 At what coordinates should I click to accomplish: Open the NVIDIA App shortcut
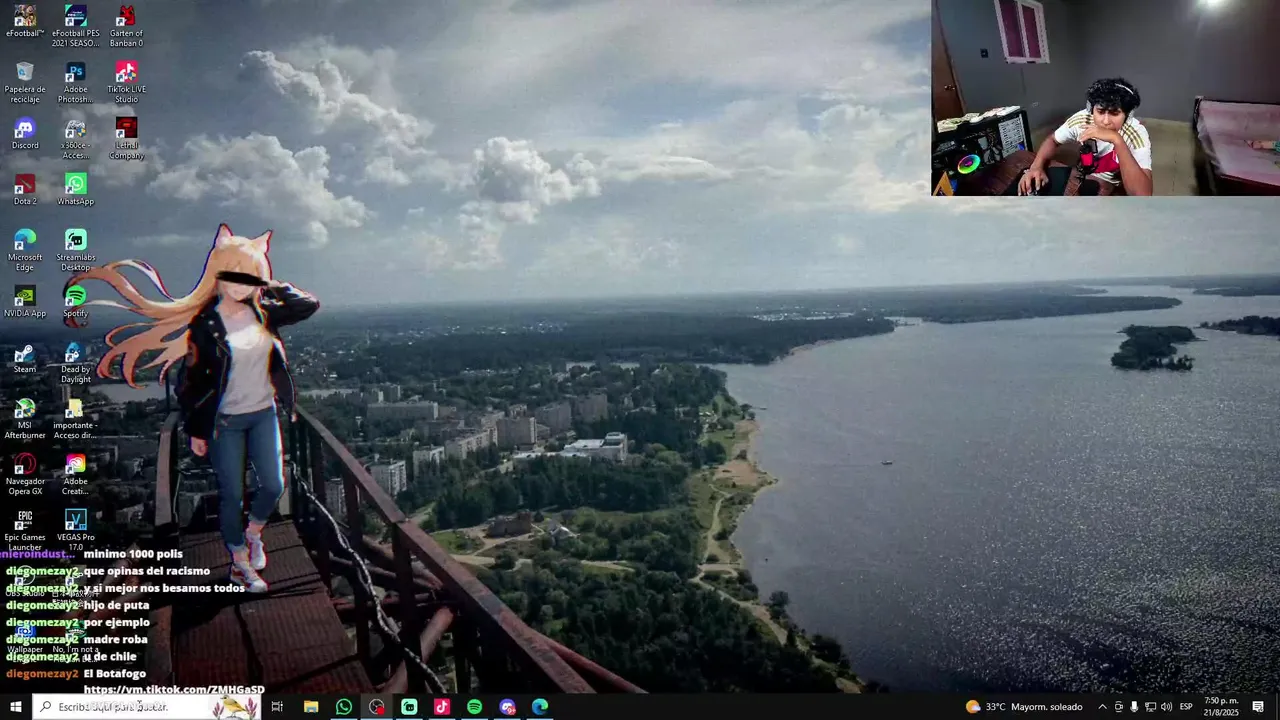(25, 301)
